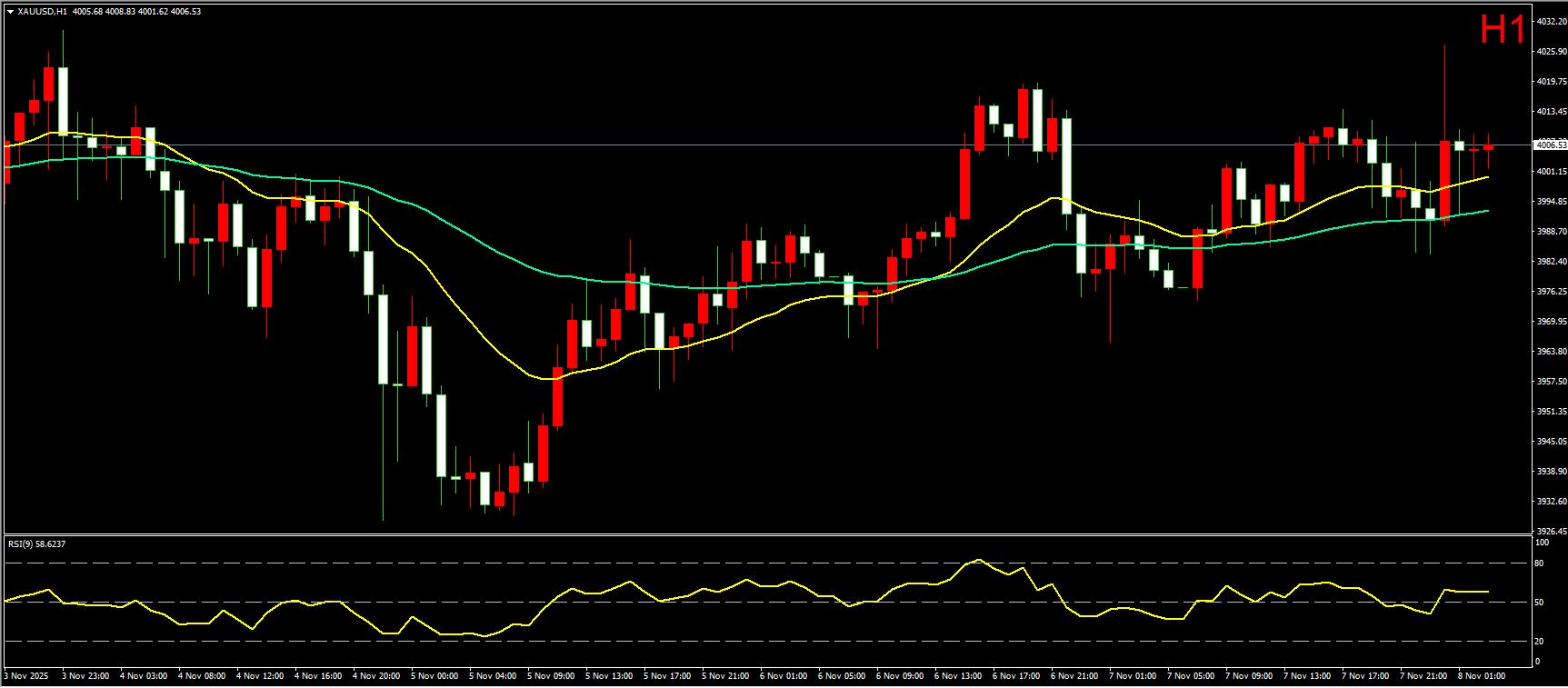The width and height of the screenshot is (1568, 688).
Task: Click the 3 Nov 2025 date label
Action: pos(27,676)
